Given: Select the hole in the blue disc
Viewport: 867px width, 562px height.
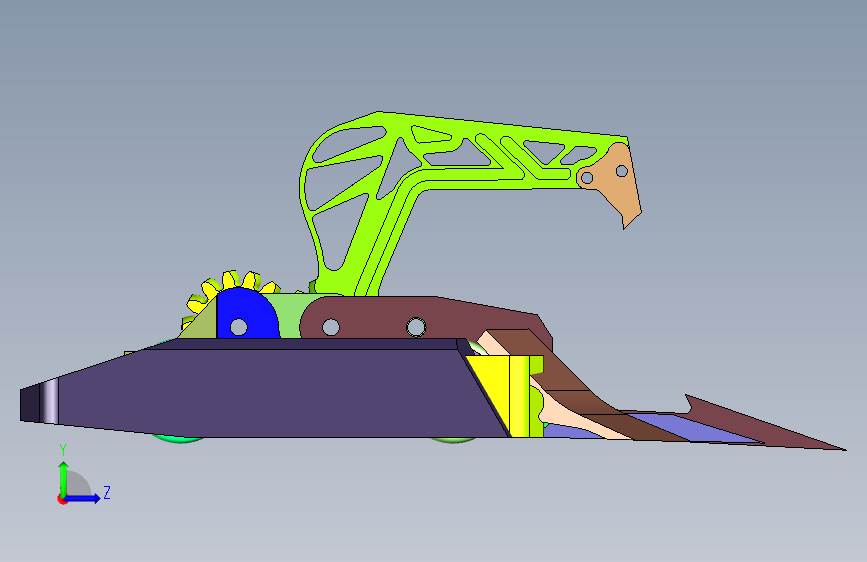Looking at the screenshot, I should [239, 327].
